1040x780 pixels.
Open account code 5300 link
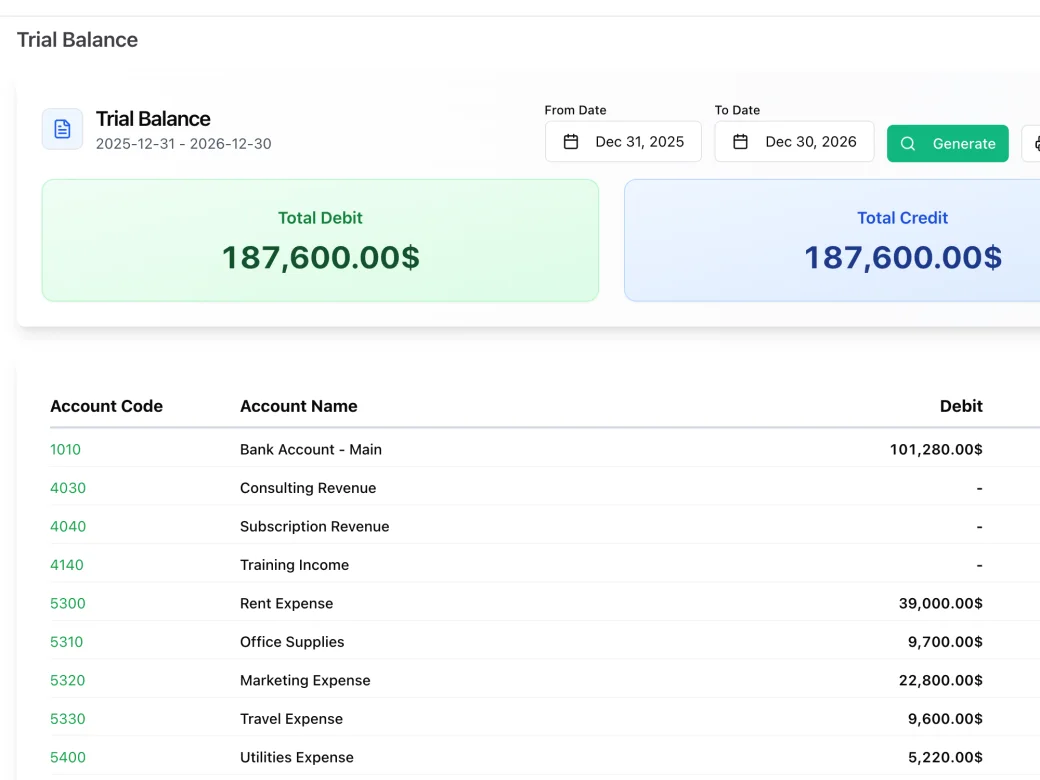(68, 604)
